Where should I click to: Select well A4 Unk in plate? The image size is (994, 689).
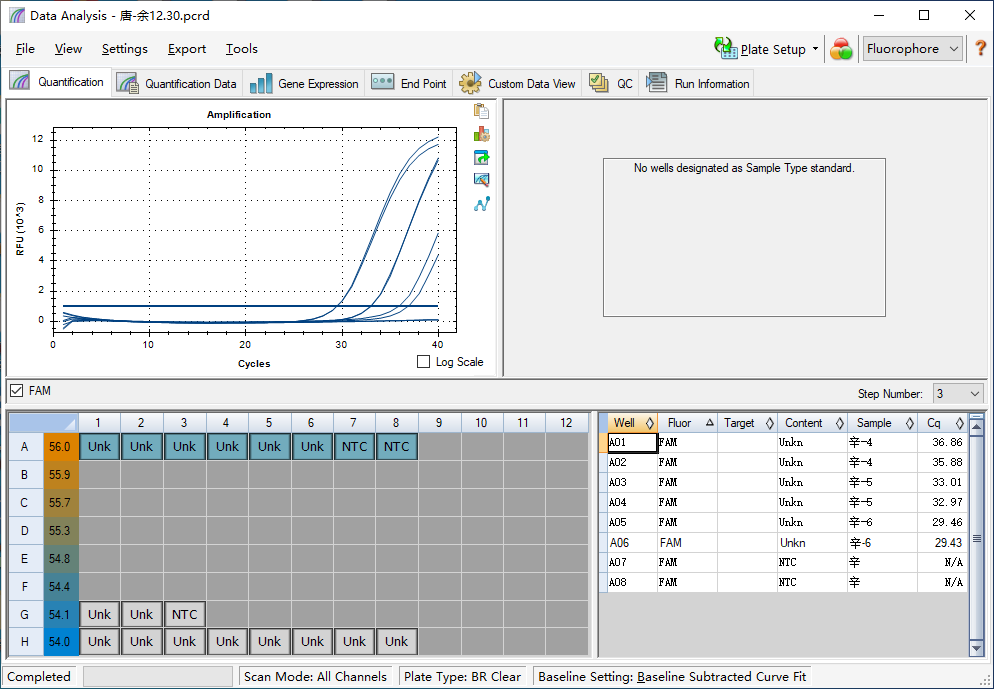(227, 446)
